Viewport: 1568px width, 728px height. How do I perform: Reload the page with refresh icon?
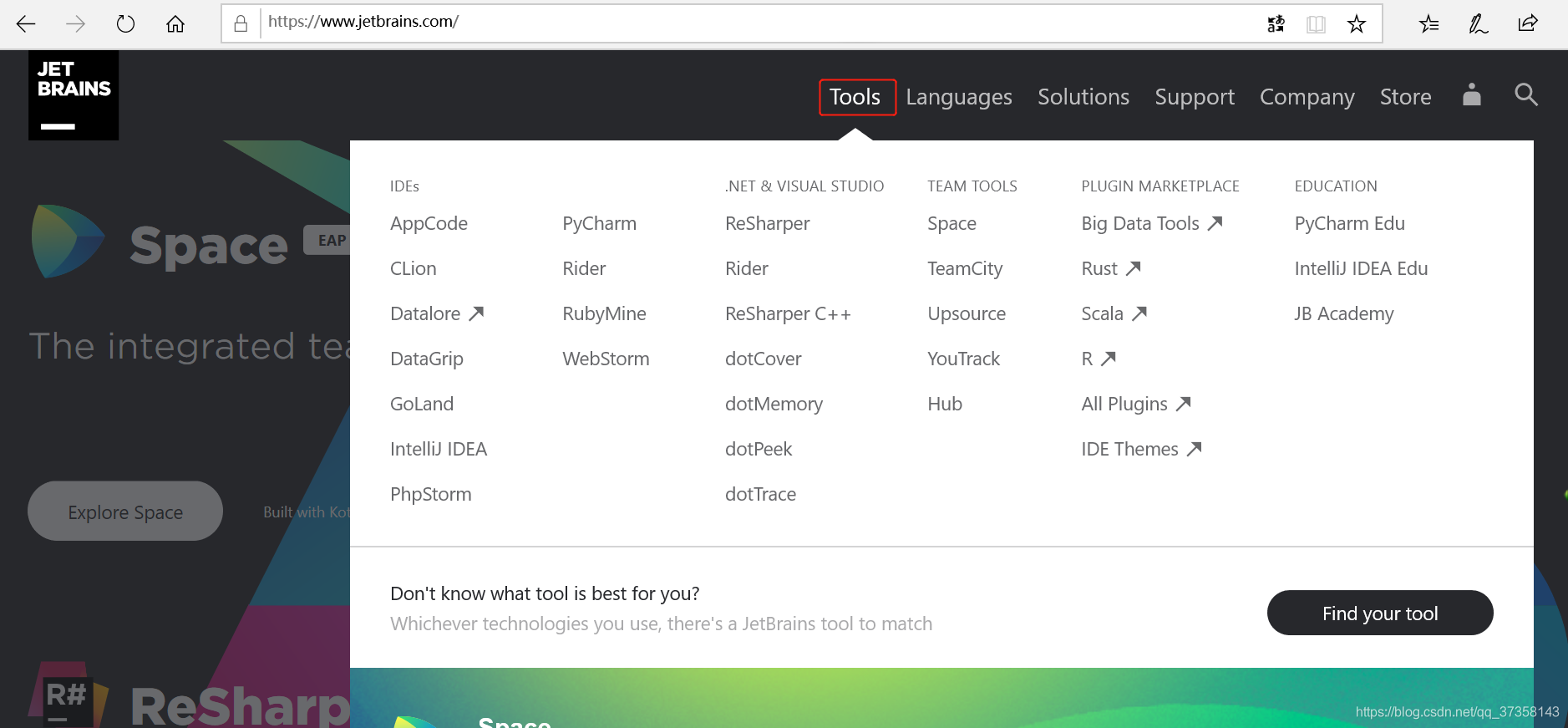click(x=125, y=24)
